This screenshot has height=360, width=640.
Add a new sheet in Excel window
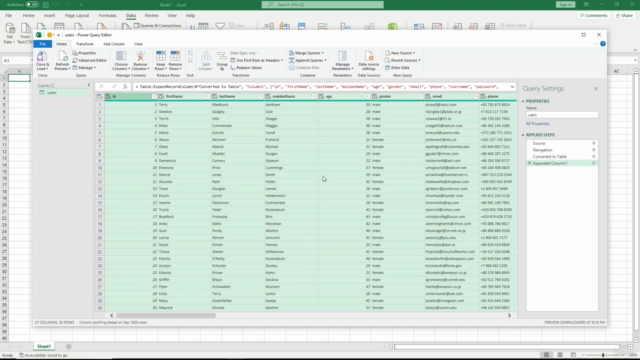(x=69, y=347)
